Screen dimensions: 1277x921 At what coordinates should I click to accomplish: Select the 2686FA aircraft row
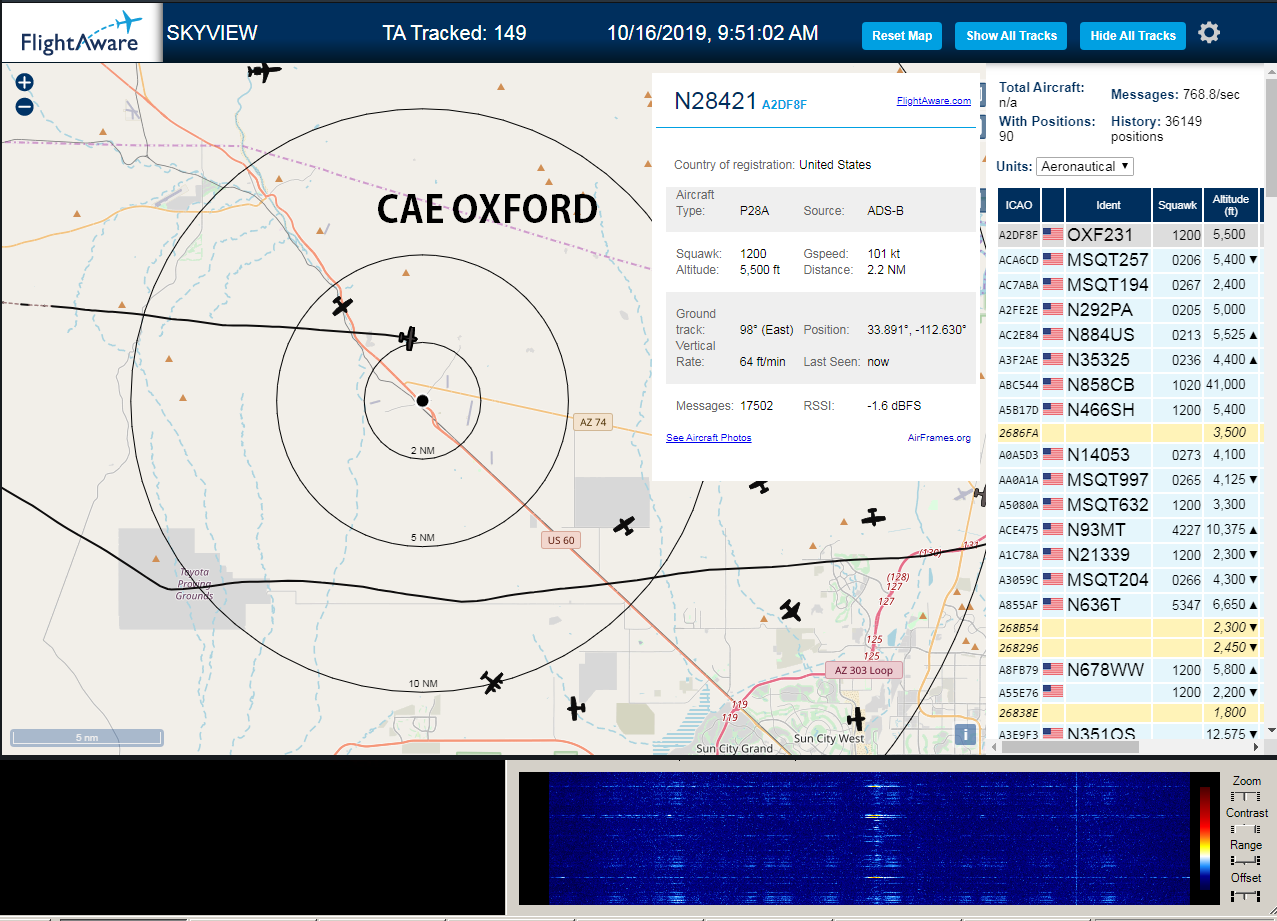[1130, 433]
